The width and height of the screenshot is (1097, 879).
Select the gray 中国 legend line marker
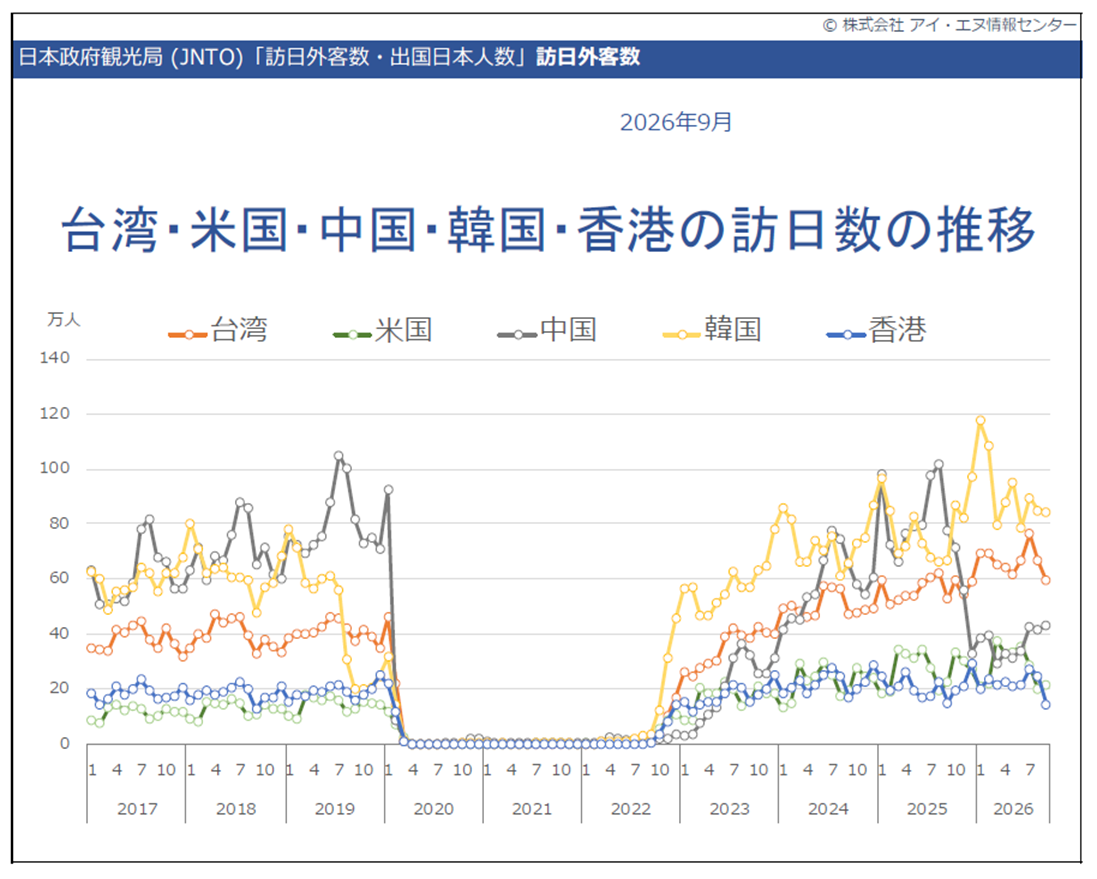coord(517,335)
